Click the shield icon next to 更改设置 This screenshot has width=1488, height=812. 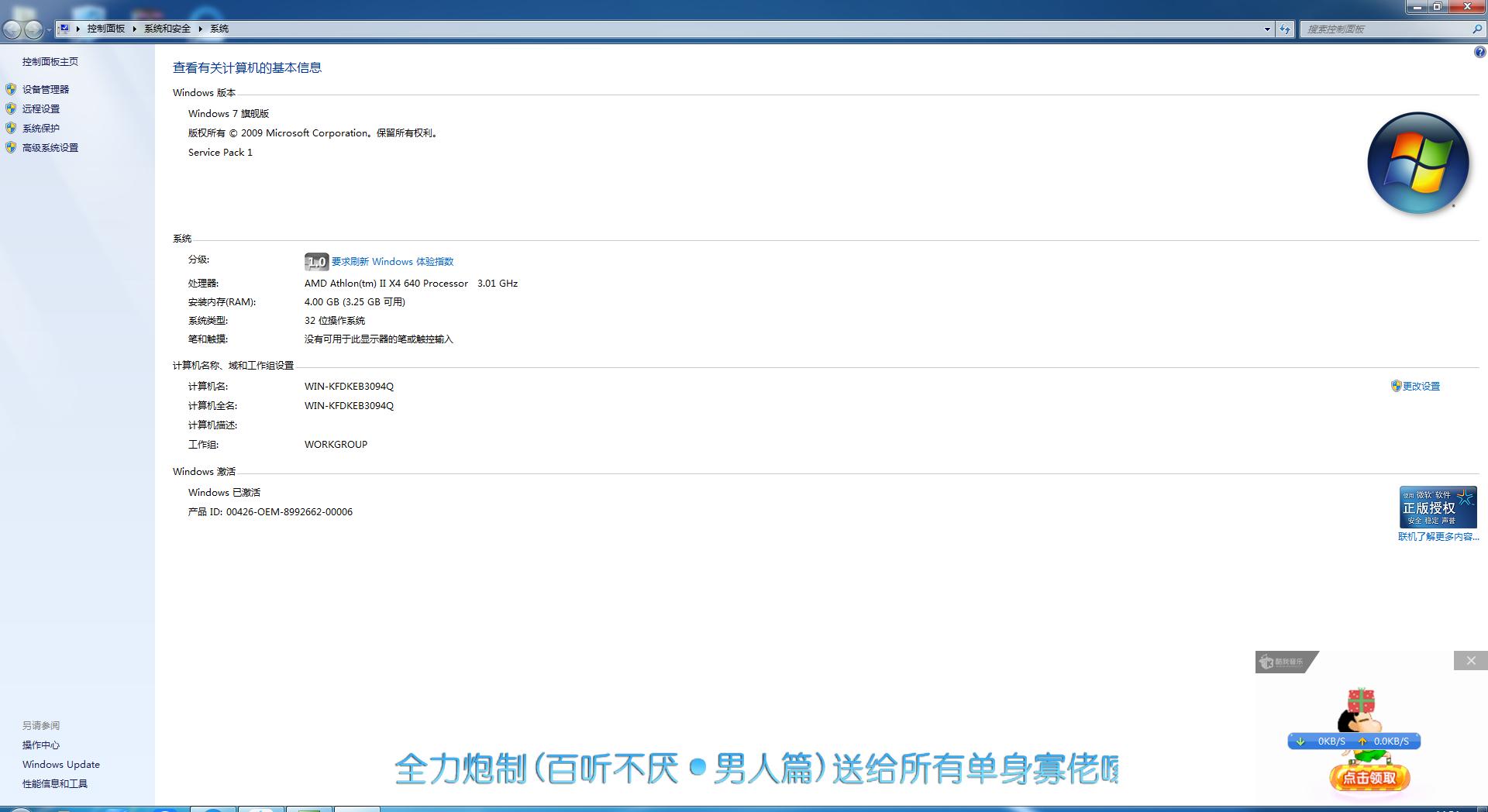coord(1397,386)
